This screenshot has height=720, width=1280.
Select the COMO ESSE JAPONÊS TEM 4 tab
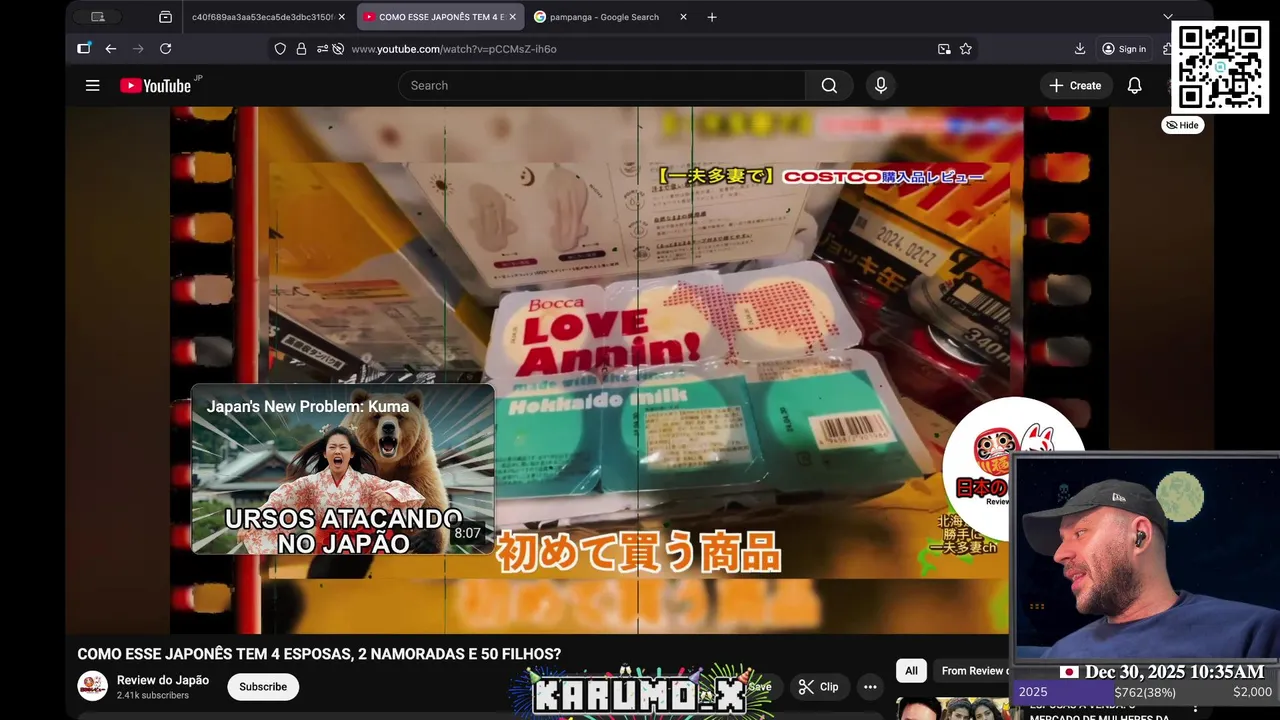pos(438,17)
